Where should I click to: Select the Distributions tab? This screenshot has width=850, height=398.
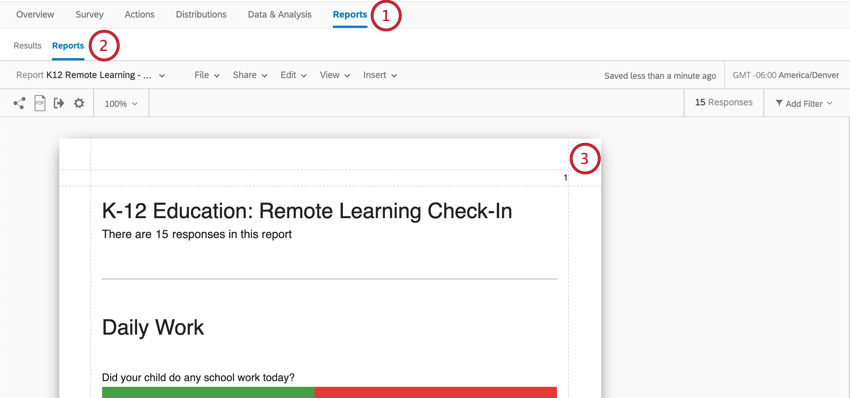tap(201, 15)
